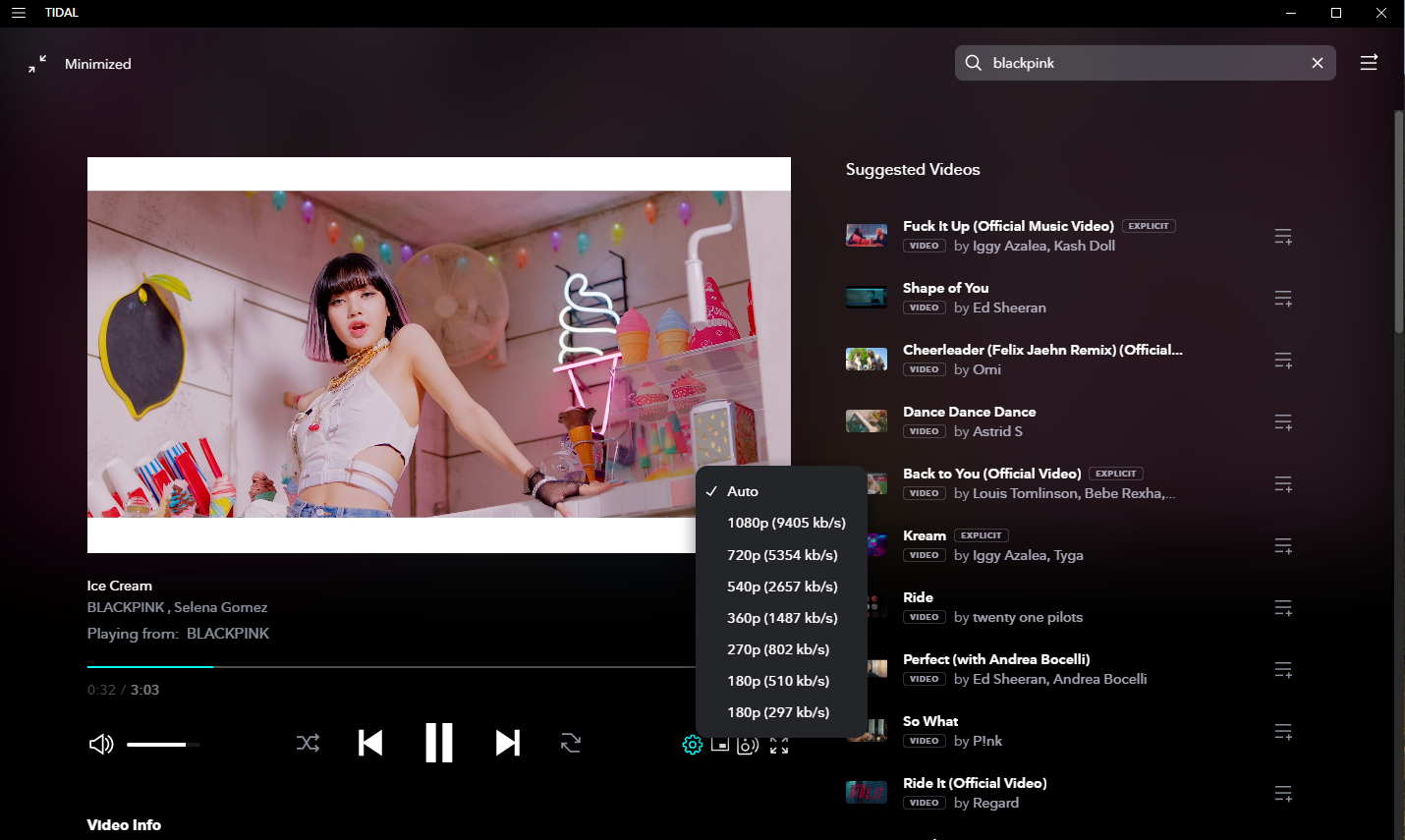1405x840 pixels.
Task: Adjust the volume slider
Action: (163, 745)
